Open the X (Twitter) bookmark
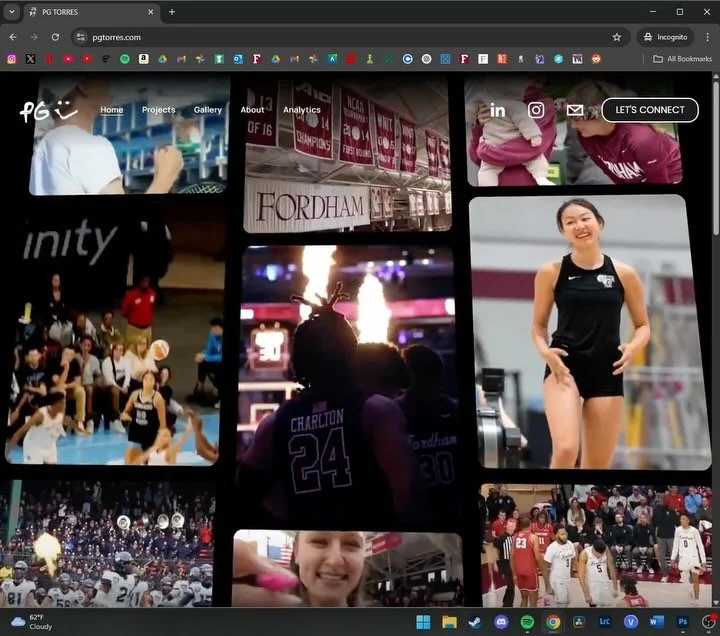This screenshot has width=720, height=636. point(30,59)
